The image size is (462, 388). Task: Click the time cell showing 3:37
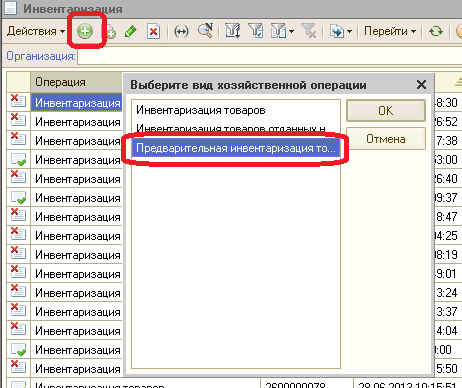(447, 312)
